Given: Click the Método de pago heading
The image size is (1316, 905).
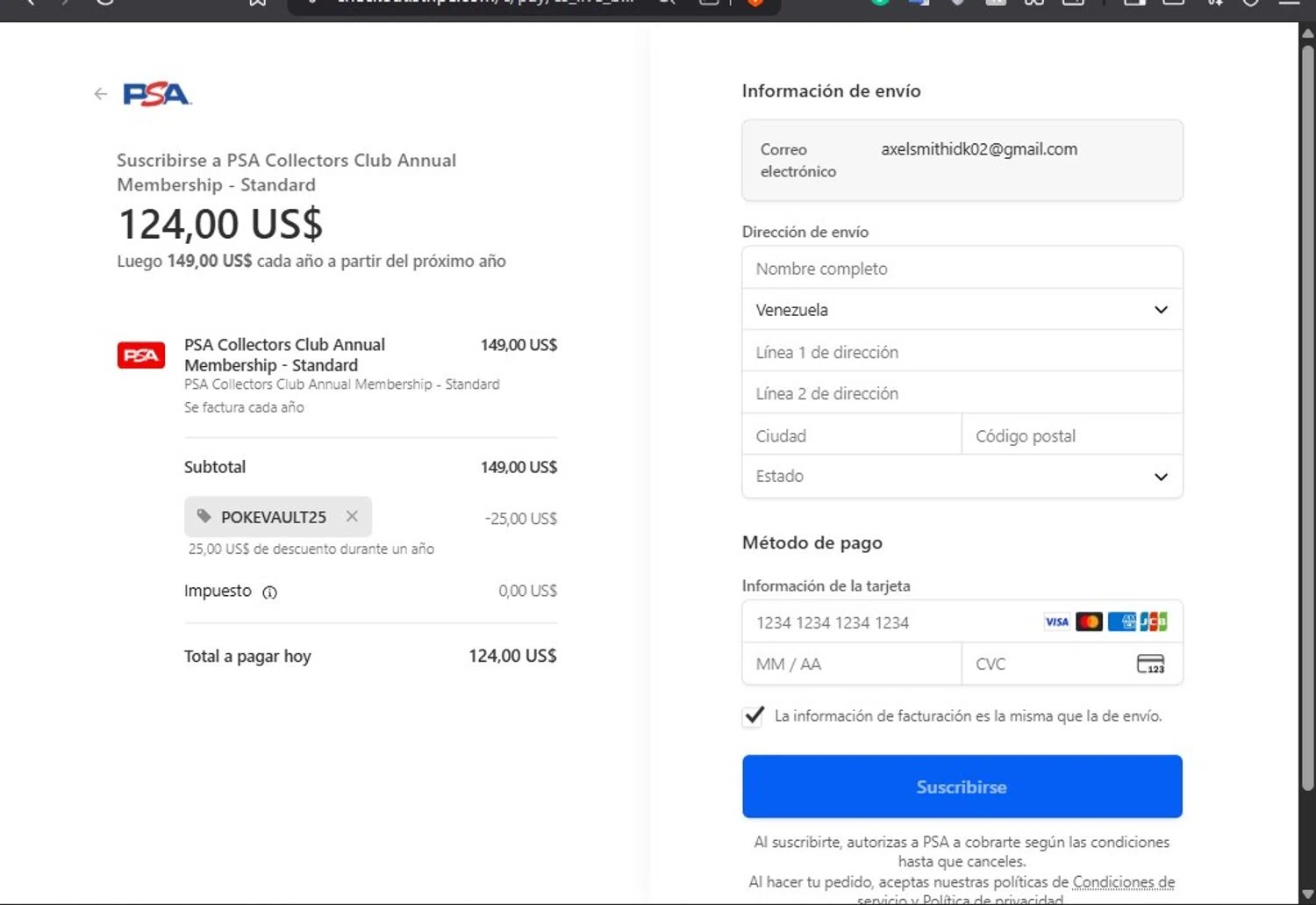Looking at the screenshot, I should (x=812, y=542).
